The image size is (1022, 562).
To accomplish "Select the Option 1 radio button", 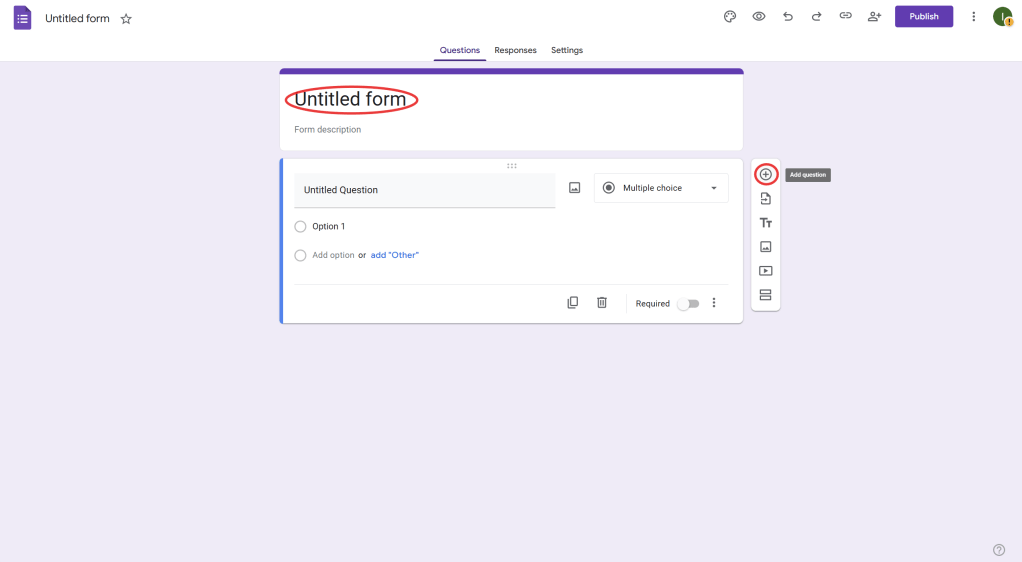I will coord(300,227).
